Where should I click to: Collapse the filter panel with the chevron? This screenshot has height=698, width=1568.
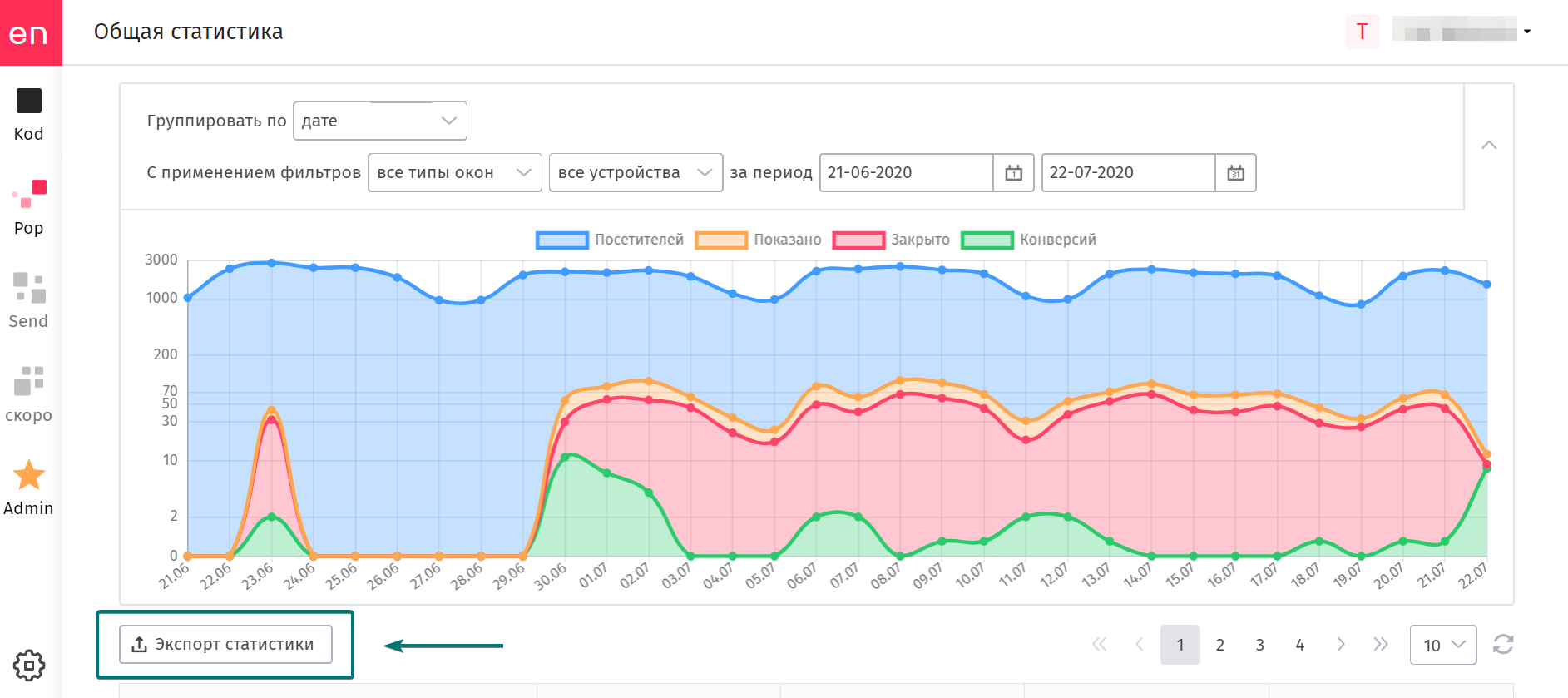[1489, 146]
